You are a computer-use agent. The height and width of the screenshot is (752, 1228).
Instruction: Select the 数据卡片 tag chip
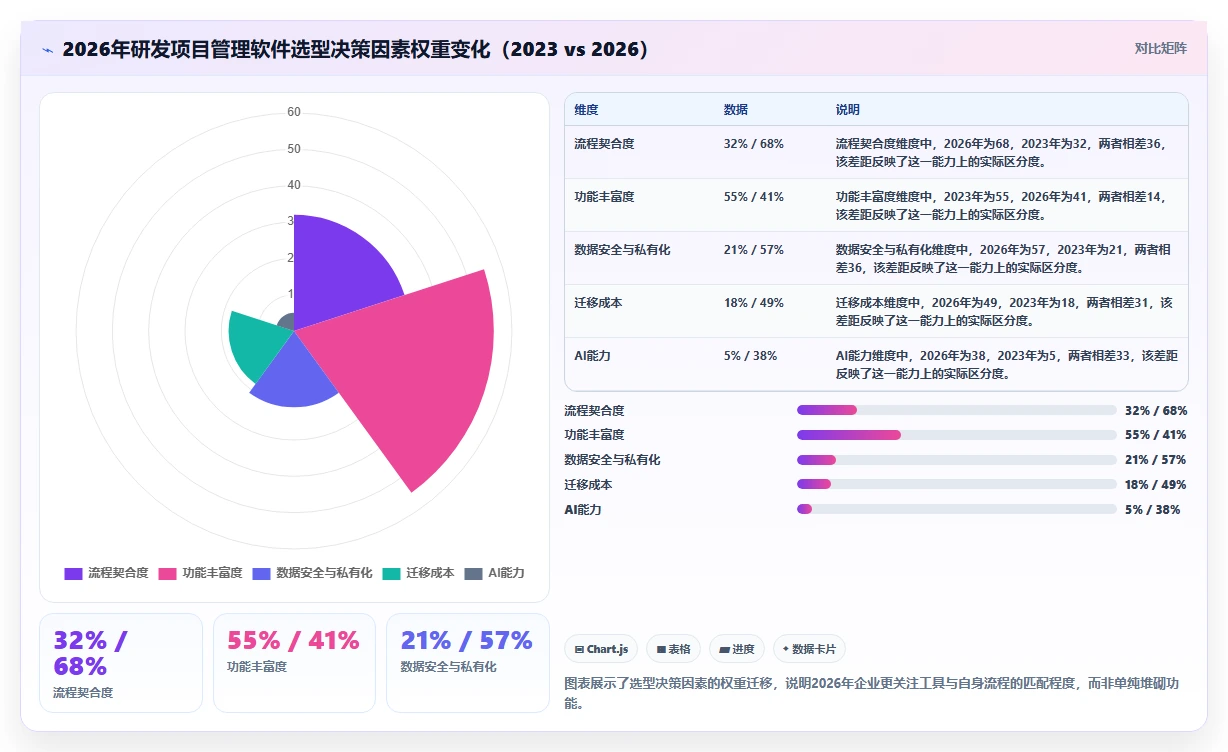pos(809,649)
